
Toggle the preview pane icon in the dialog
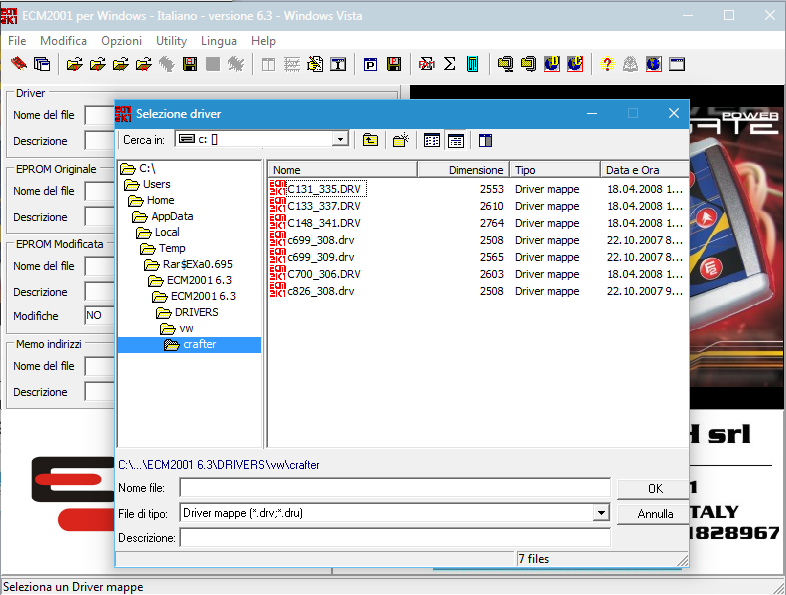click(x=485, y=140)
